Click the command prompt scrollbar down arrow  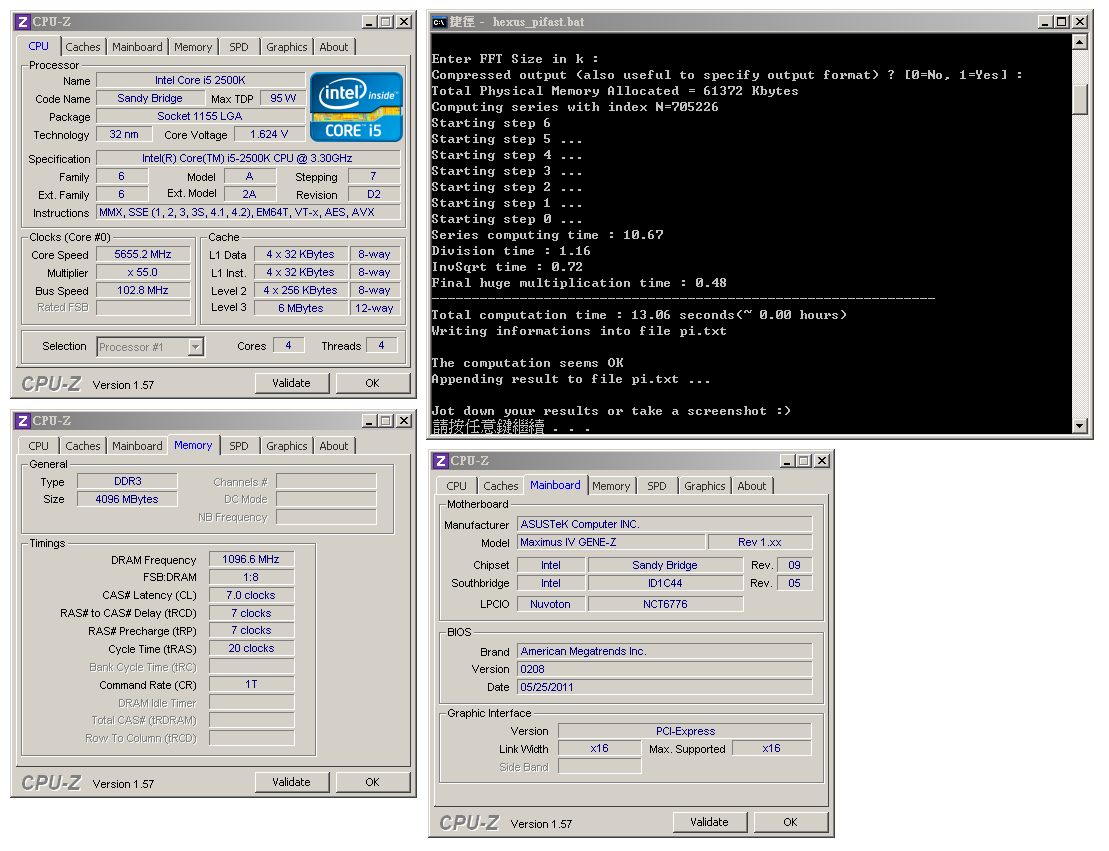(1080, 426)
